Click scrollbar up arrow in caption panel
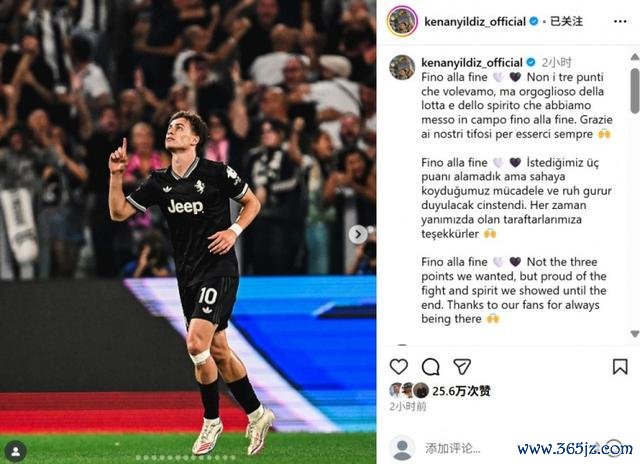The image size is (640, 464). 635,57
